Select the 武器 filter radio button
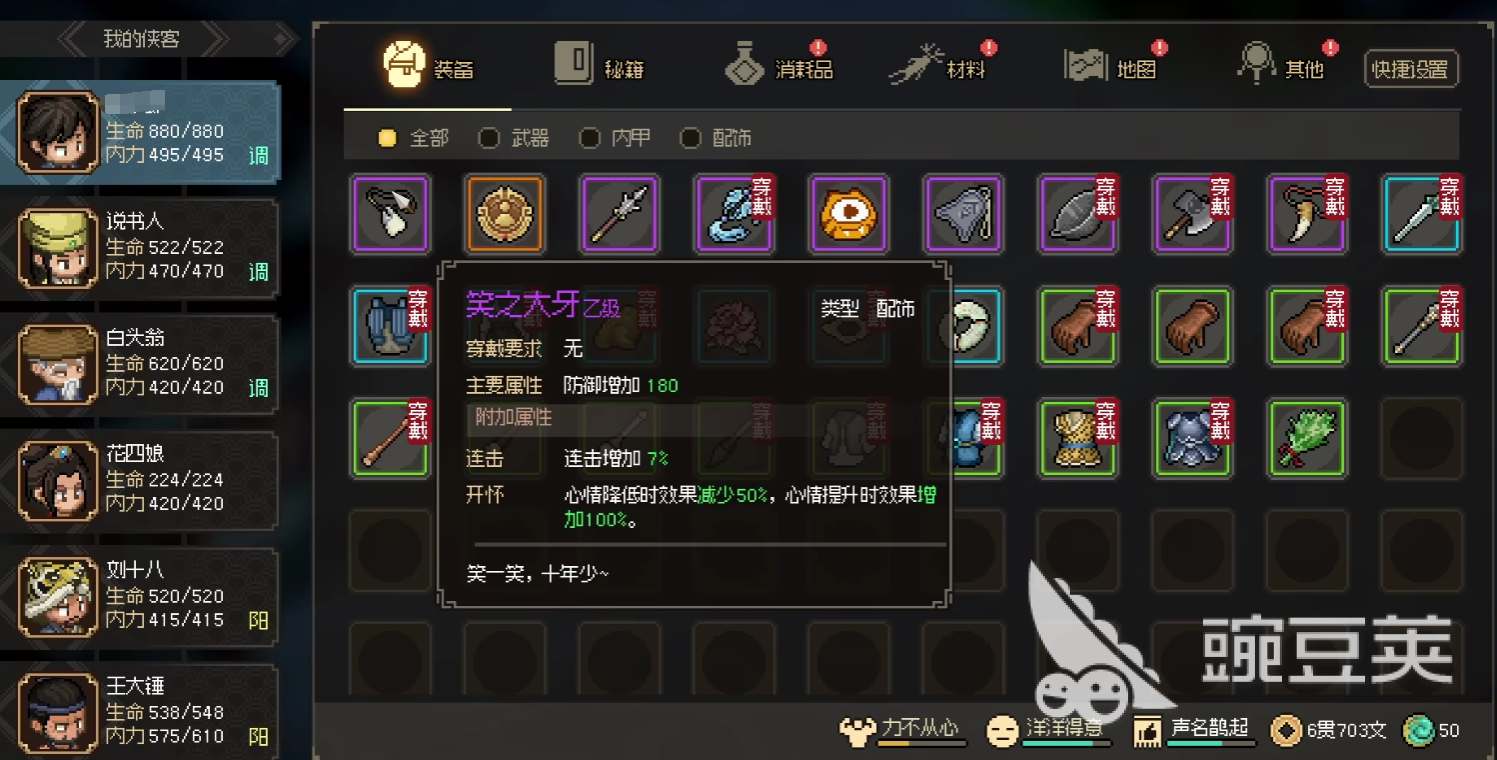The width and height of the screenshot is (1497, 760). pos(488,138)
